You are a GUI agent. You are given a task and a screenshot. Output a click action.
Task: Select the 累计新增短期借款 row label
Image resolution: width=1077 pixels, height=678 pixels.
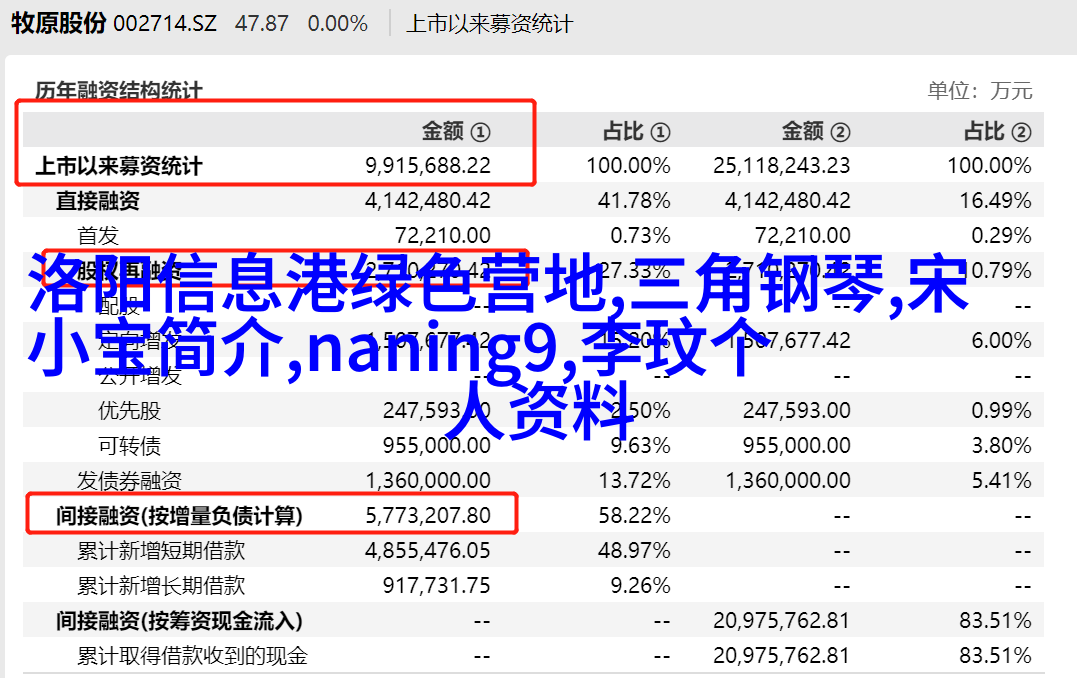(161, 551)
